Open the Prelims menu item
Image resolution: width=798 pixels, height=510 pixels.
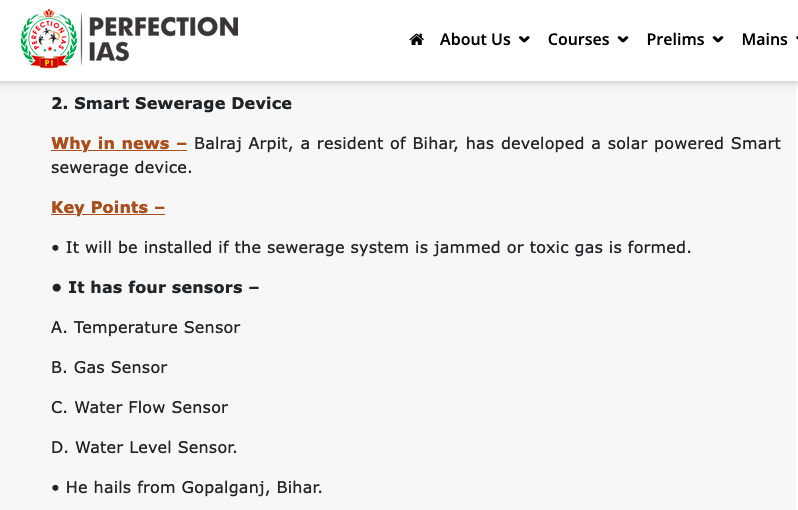click(675, 39)
